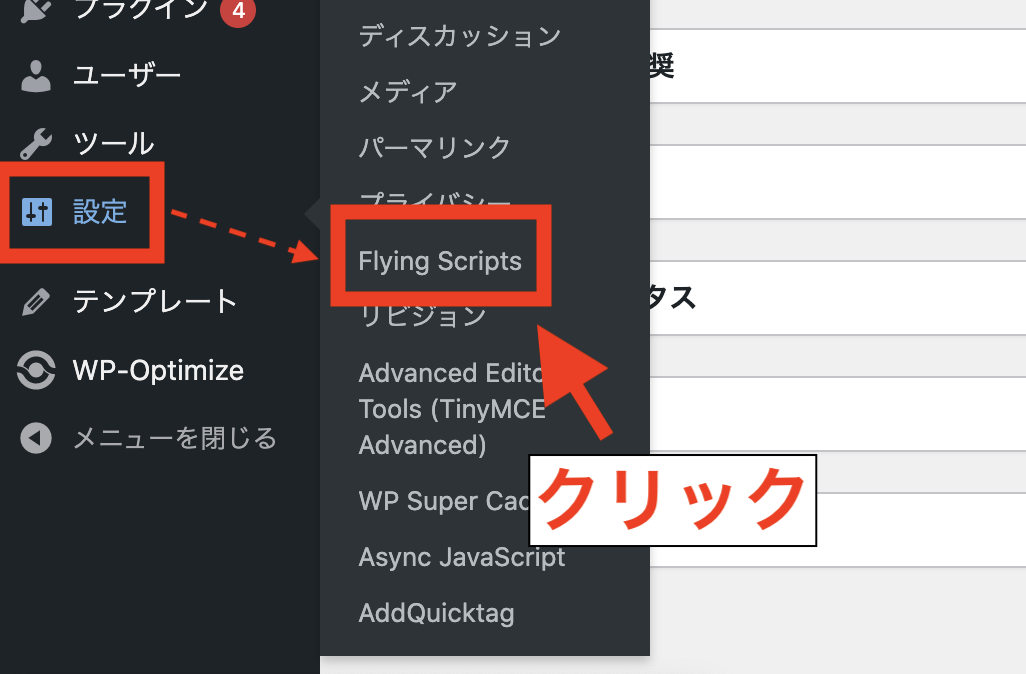
Task: Open the パーマリンク settings
Action: pos(435,148)
